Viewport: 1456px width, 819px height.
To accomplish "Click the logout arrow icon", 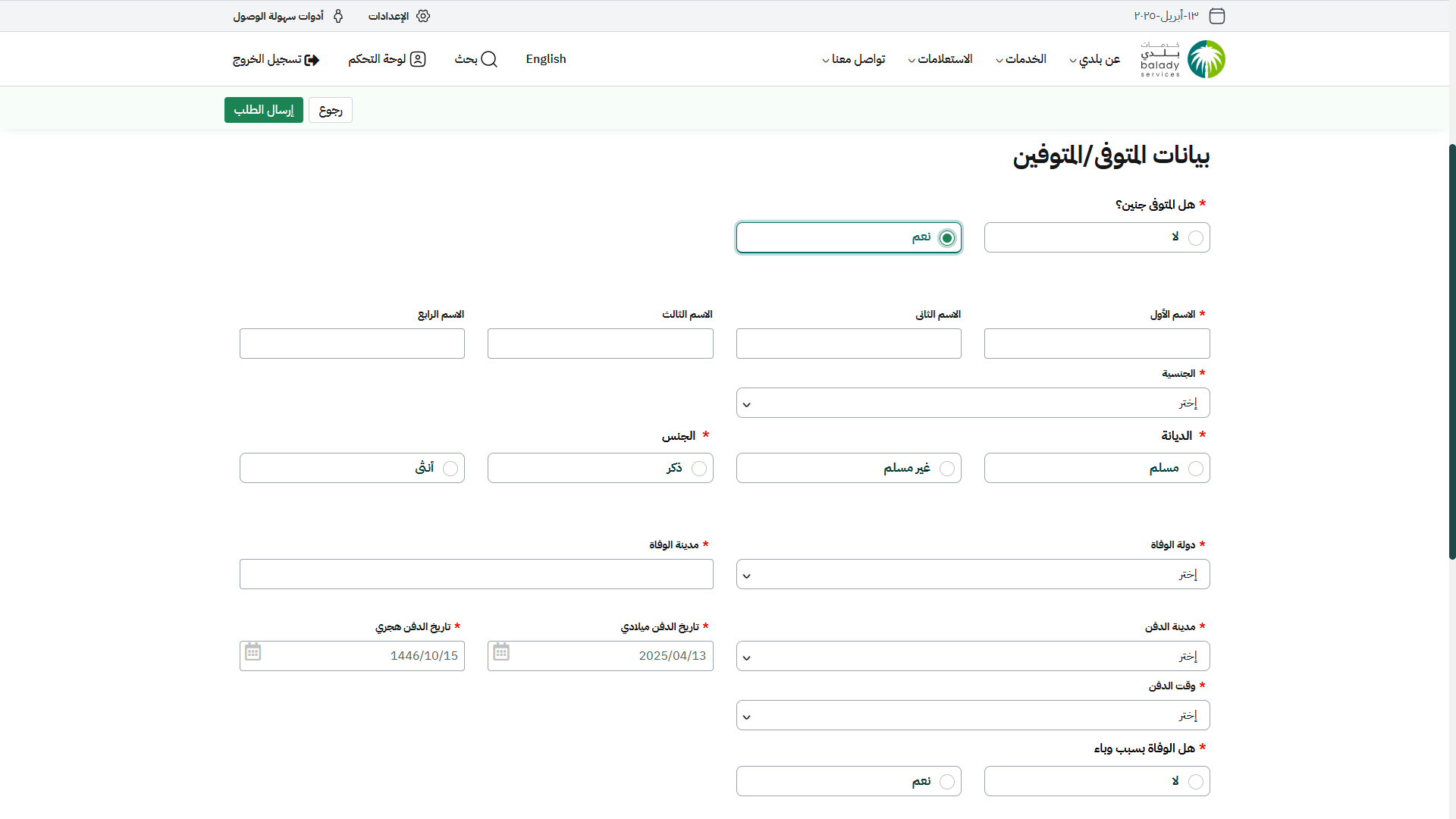I will tap(312, 60).
